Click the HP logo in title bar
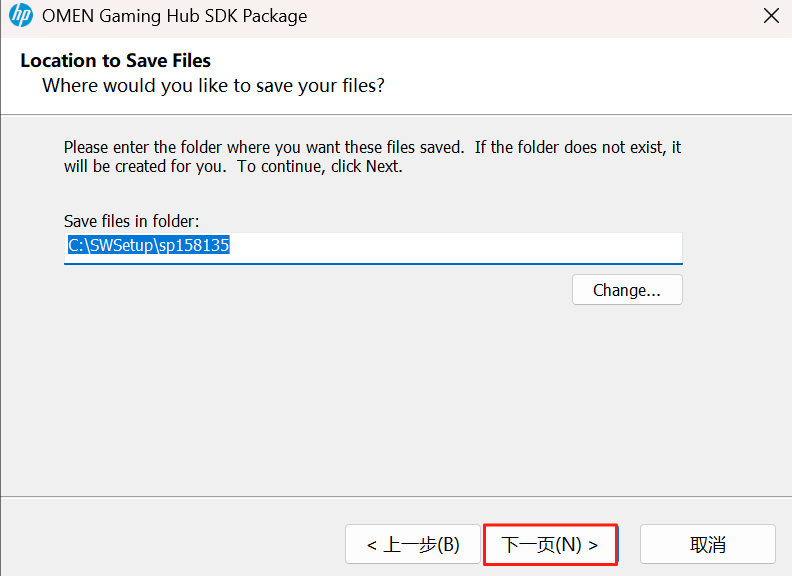Image resolution: width=792 pixels, height=576 pixels. [21, 16]
